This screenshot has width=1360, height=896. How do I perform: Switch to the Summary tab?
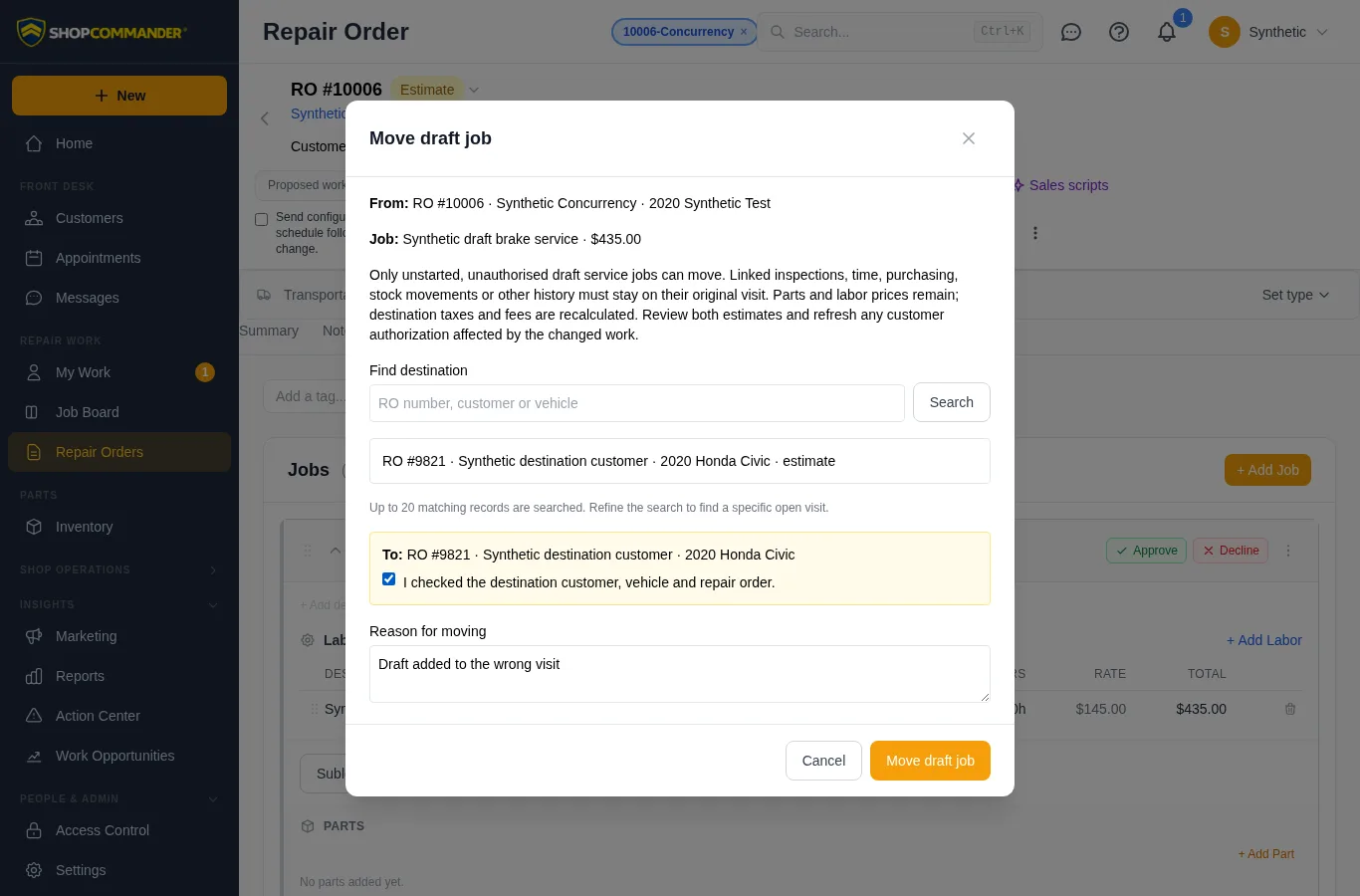click(x=269, y=331)
